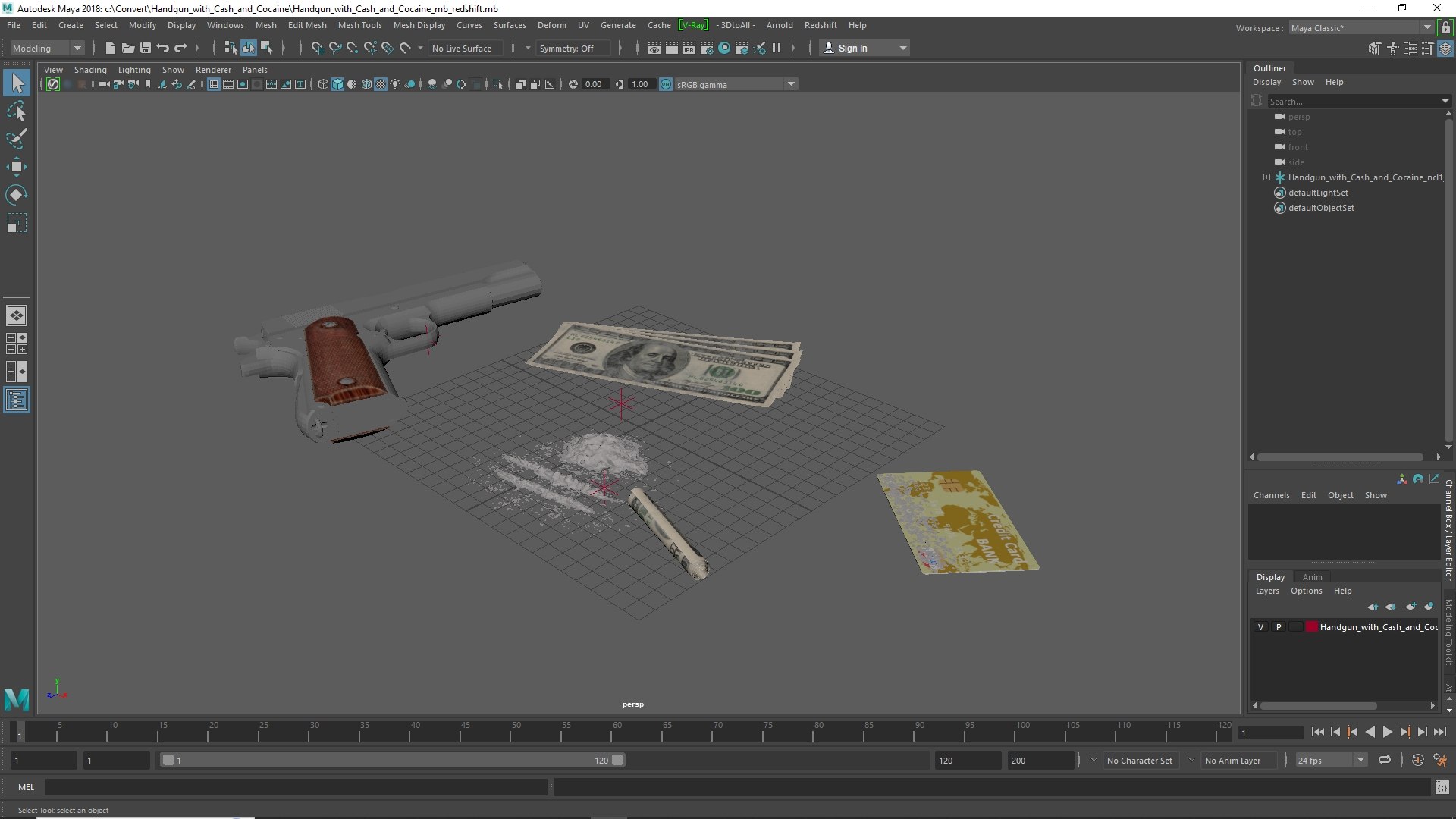Click the Redo arrow icon
This screenshot has width=1456, height=819.
[x=180, y=48]
